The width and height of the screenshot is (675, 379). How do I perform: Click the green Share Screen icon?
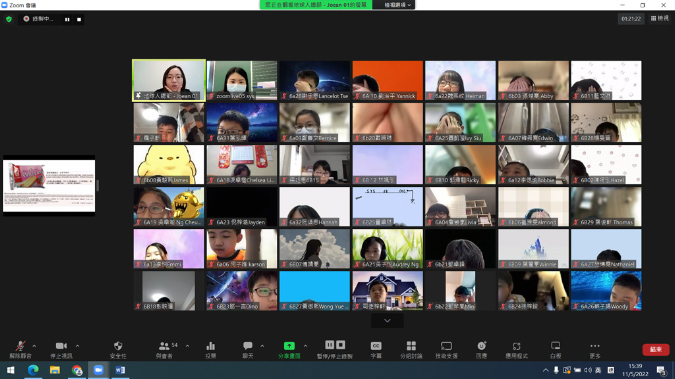point(289,346)
